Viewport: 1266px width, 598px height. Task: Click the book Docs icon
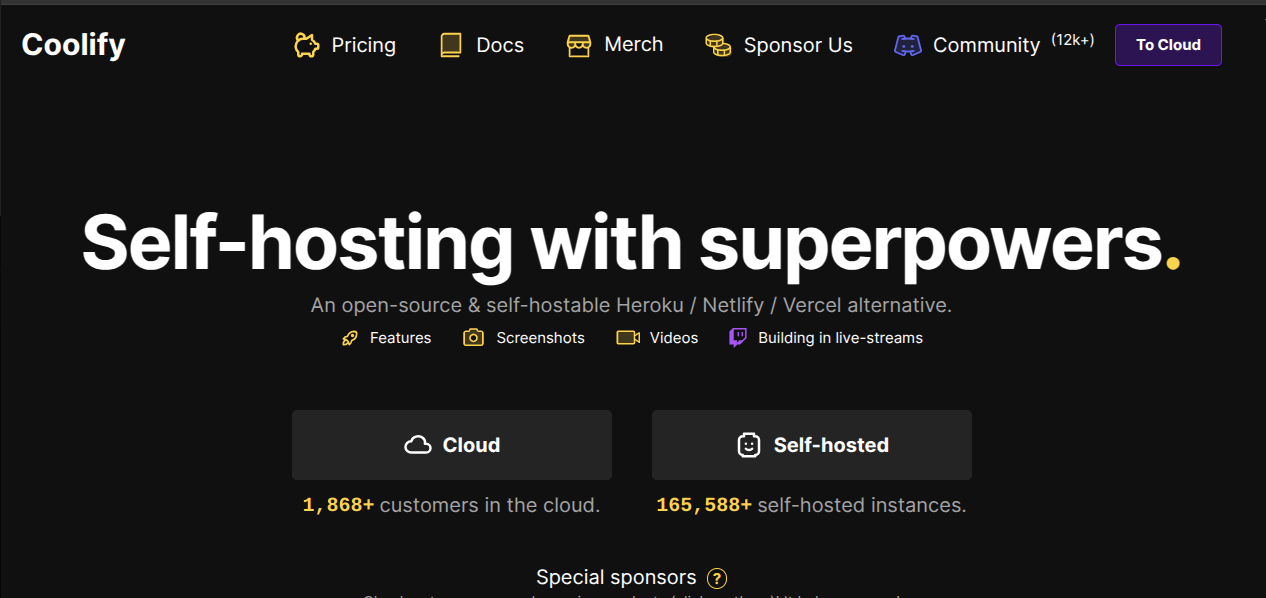[x=451, y=45]
